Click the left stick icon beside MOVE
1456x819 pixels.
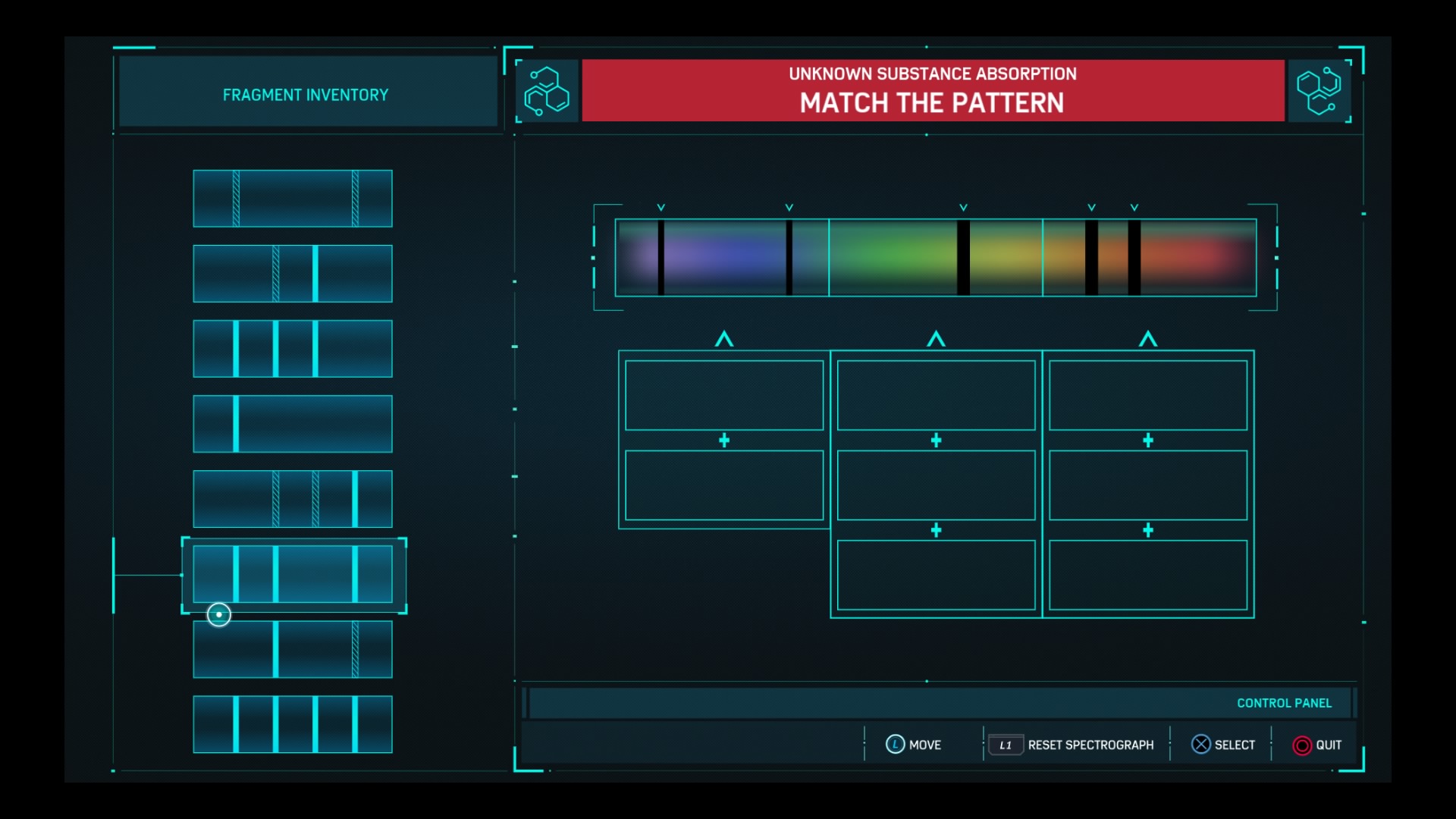[x=895, y=745]
